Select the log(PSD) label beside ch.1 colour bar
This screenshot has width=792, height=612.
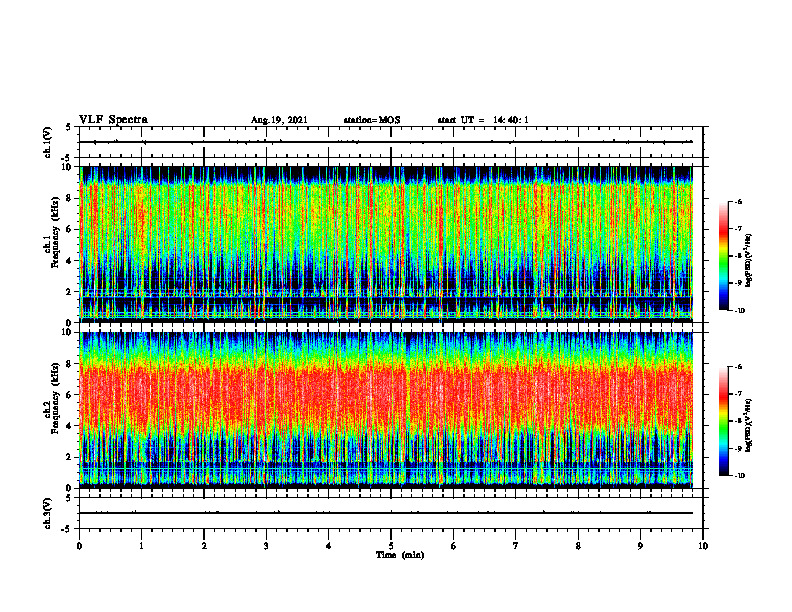[749, 261]
